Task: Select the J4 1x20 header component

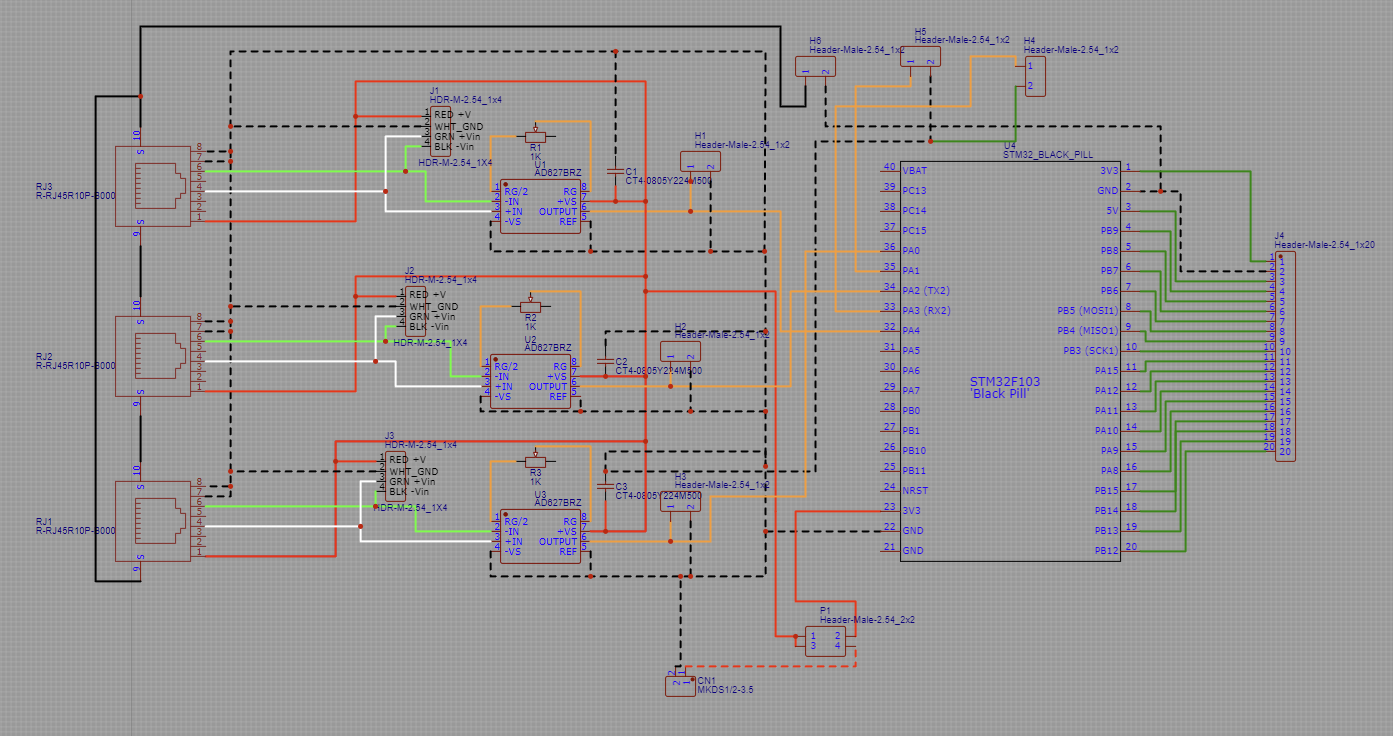Action: pos(1285,355)
